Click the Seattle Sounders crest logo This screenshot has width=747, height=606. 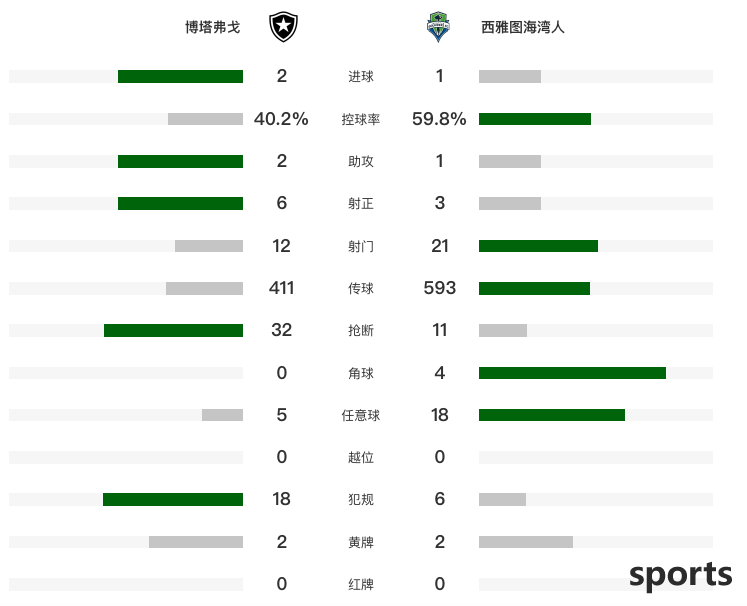click(438, 27)
